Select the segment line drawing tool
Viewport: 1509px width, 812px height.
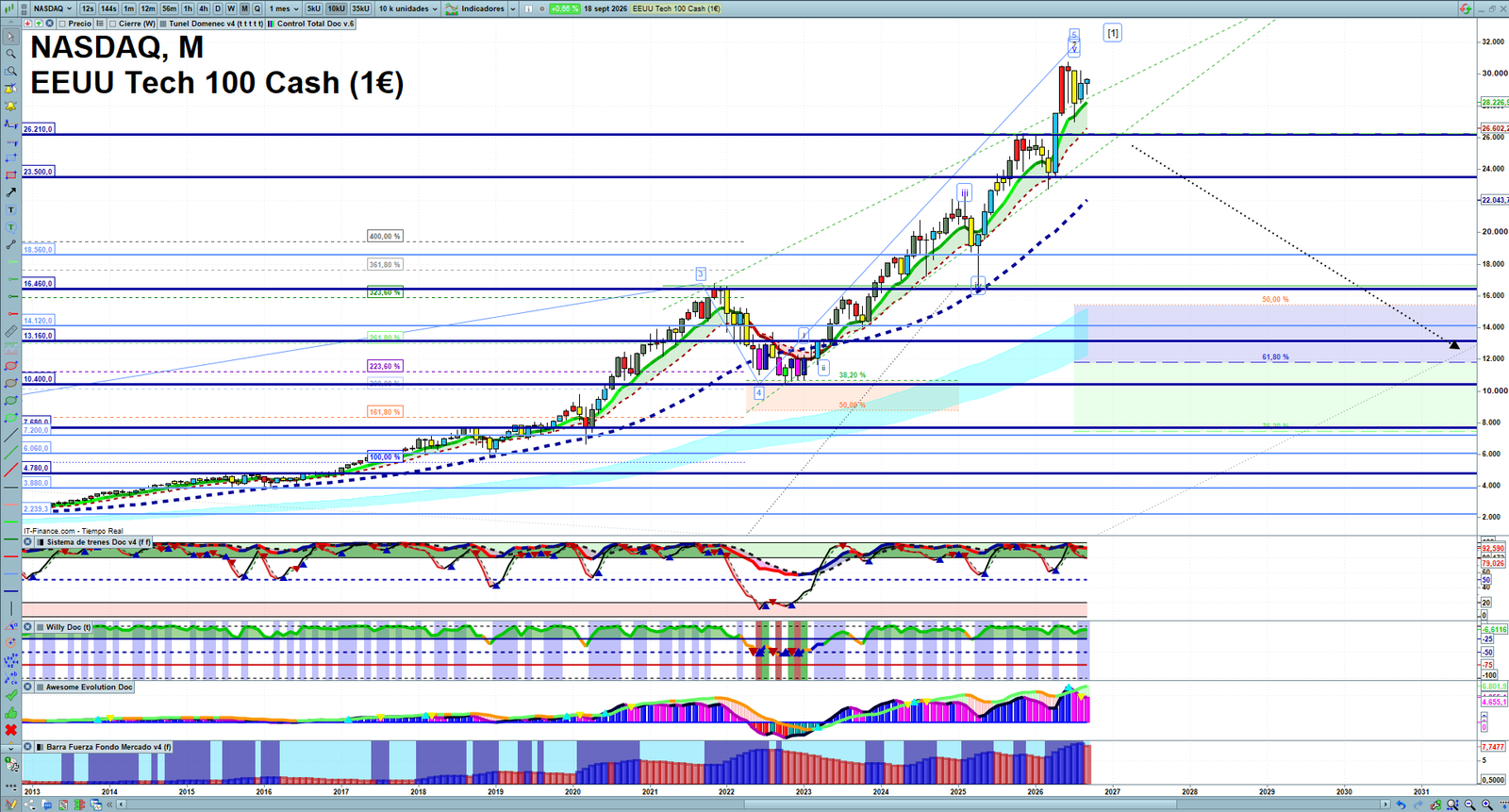point(11,244)
